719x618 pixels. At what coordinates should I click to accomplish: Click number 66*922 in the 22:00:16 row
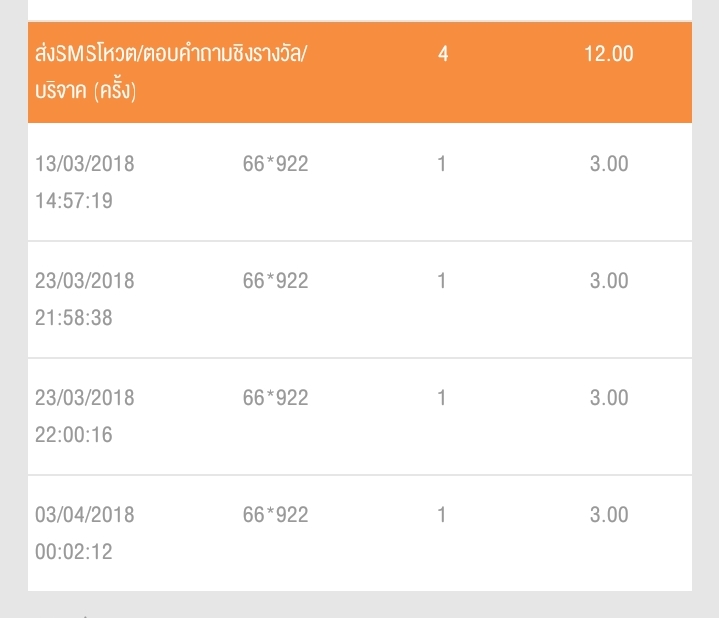[275, 398]
